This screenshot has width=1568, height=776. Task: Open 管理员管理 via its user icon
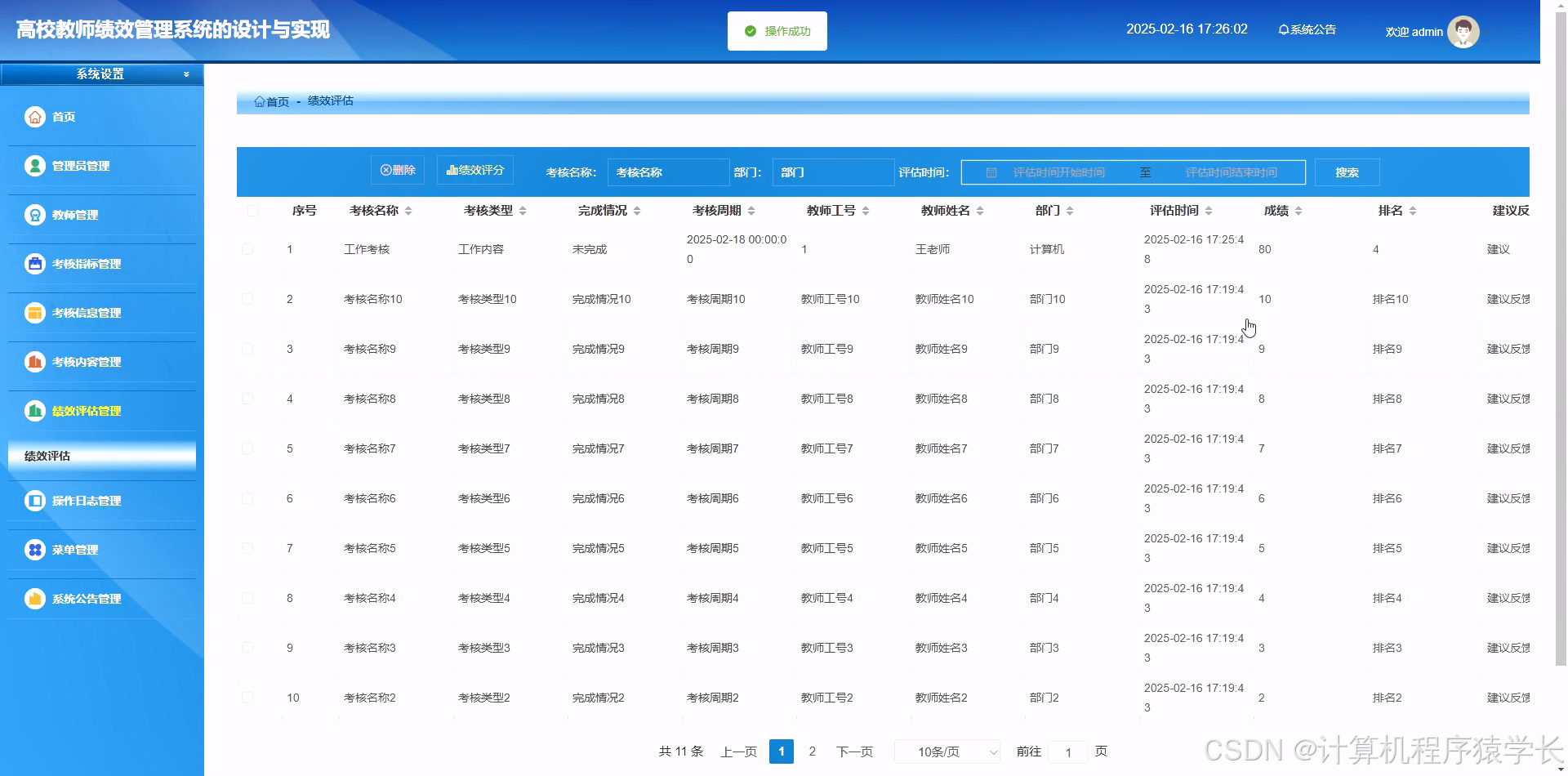(34, 166)
